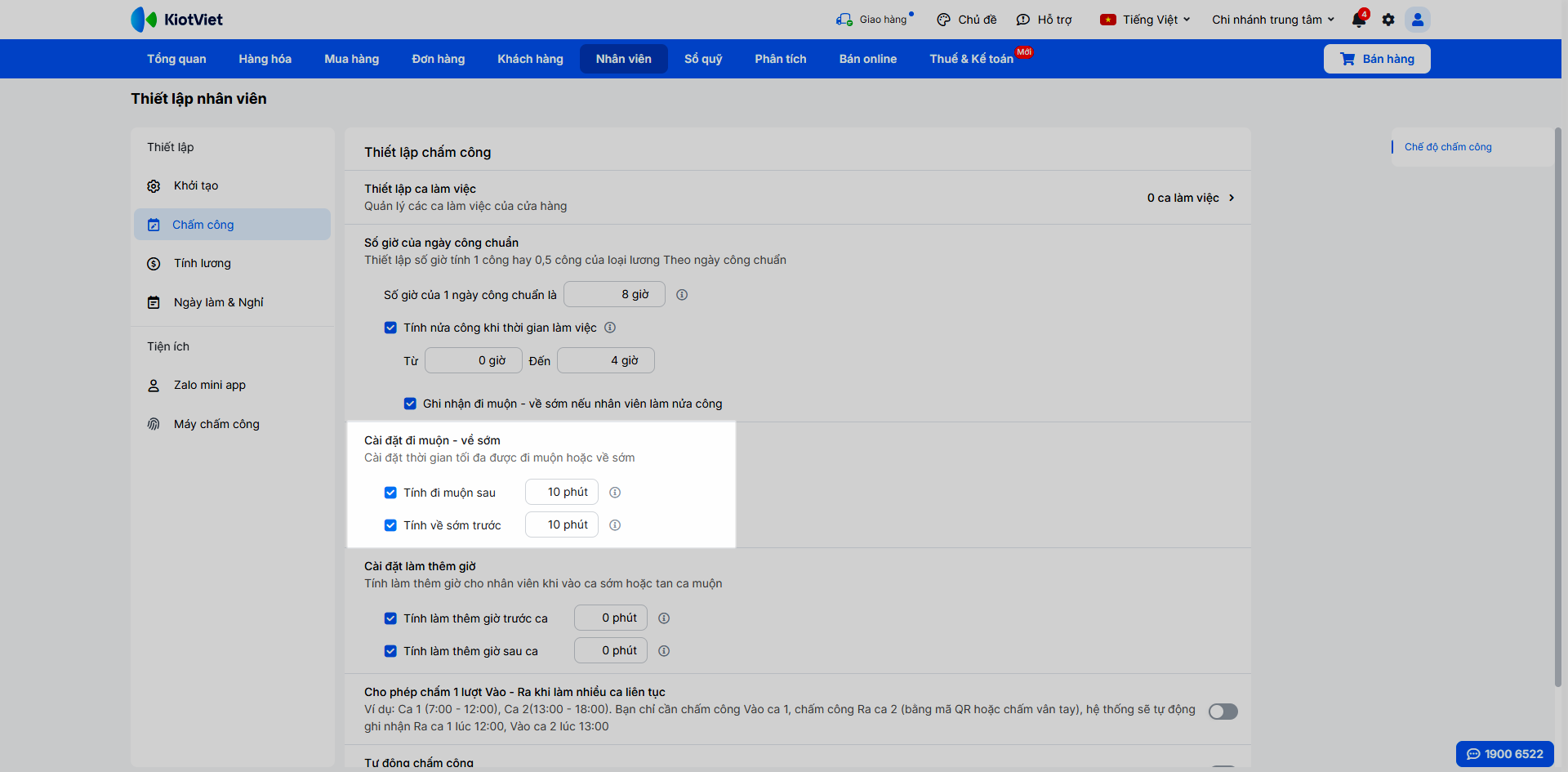The width and height of the screenshot is (1568, 772).
Task: Click the Chủ đề palette icon
Action: tap(943, 20)
